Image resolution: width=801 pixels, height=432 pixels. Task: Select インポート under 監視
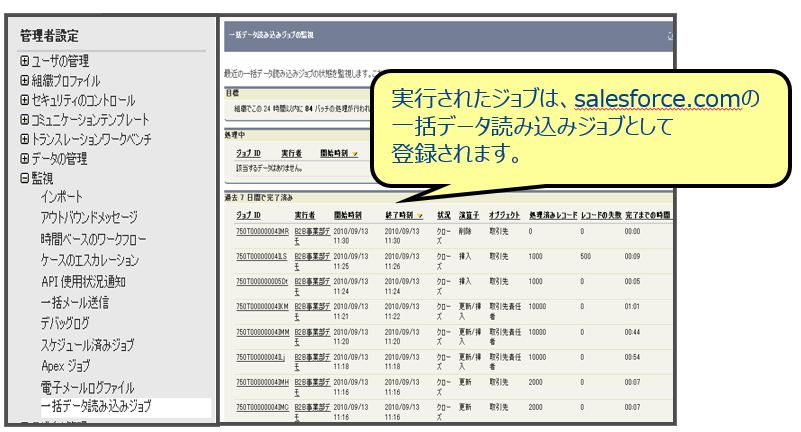62,197
